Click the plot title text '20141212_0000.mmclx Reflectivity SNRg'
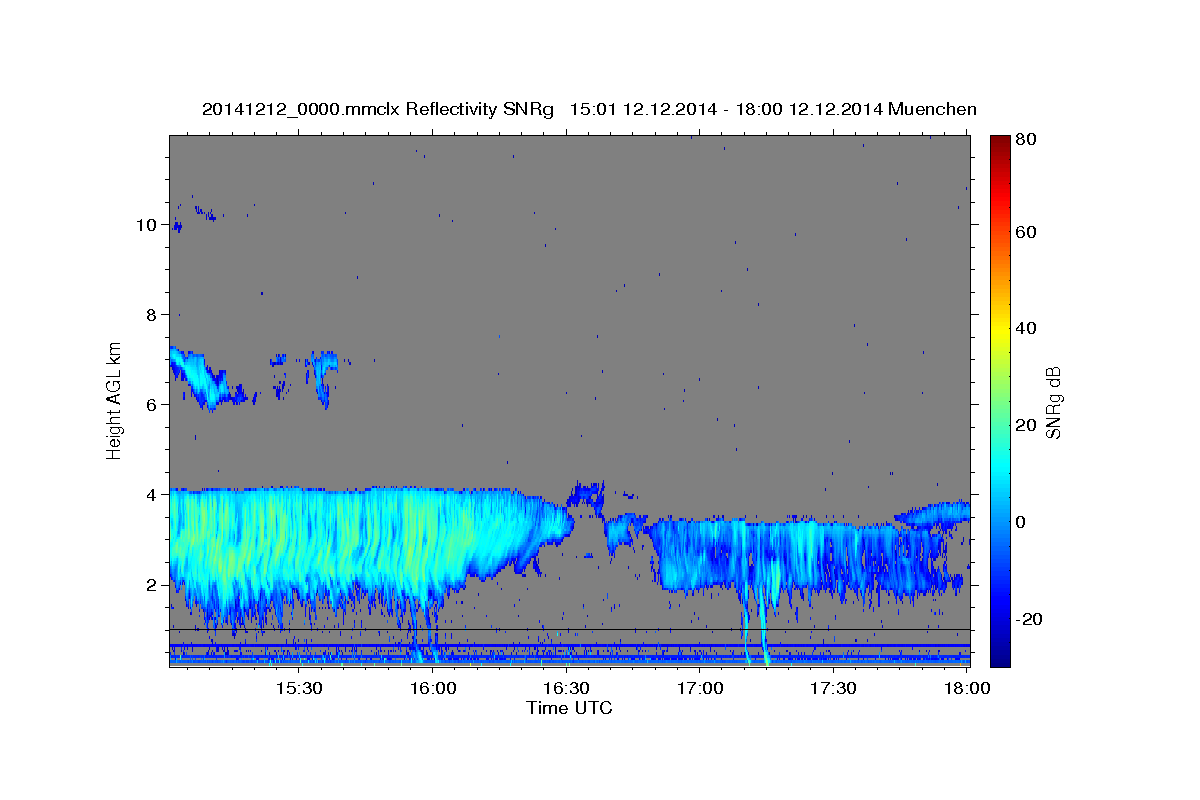 [x=378, y=110]
